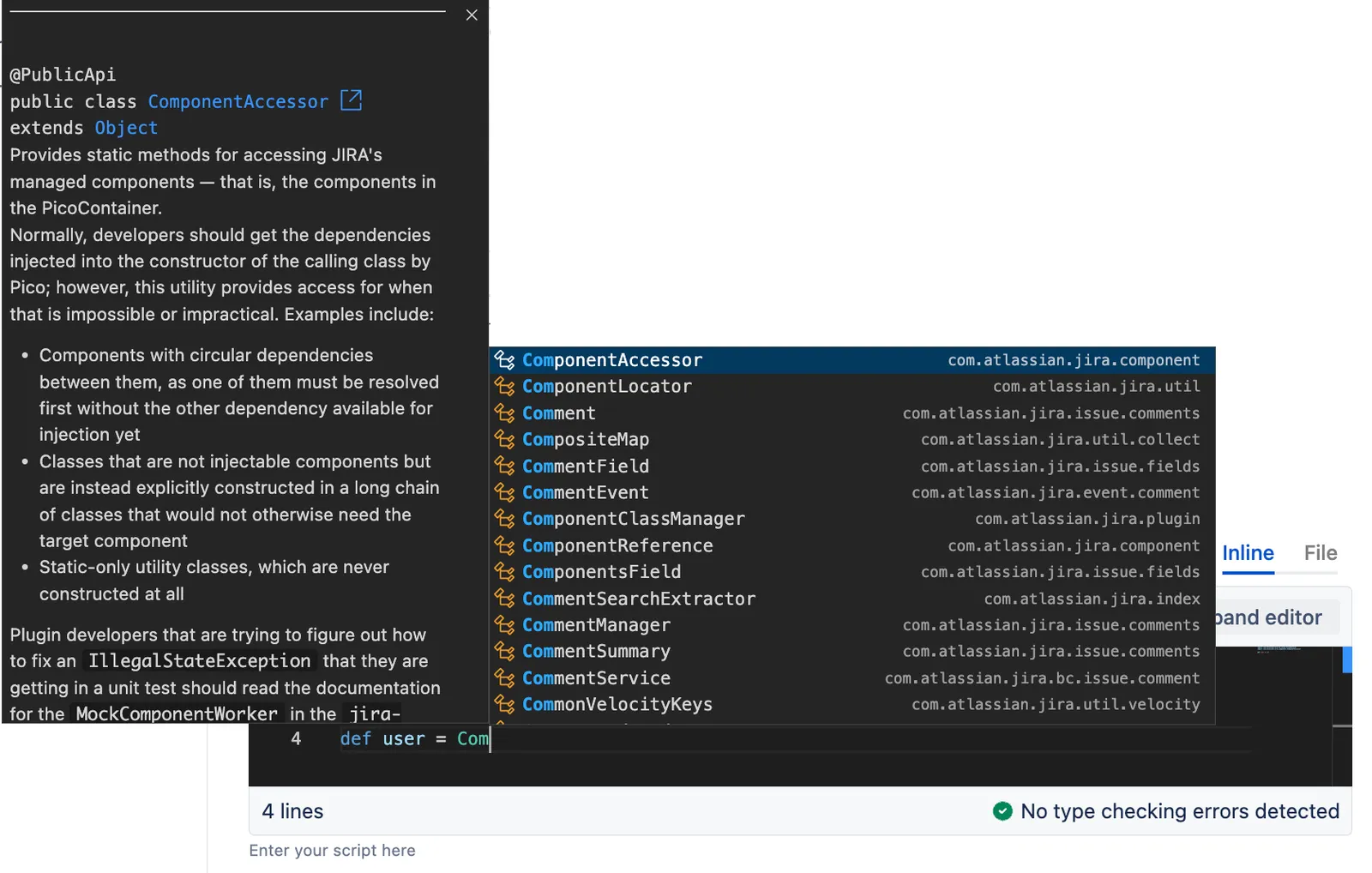Click the code editor minimap

coord(1279,649)
